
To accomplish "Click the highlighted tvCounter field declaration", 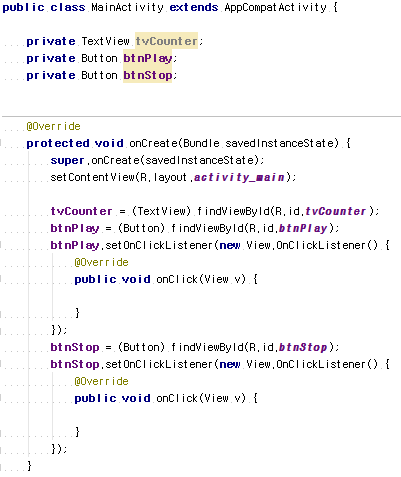I will tap(166, 41).
